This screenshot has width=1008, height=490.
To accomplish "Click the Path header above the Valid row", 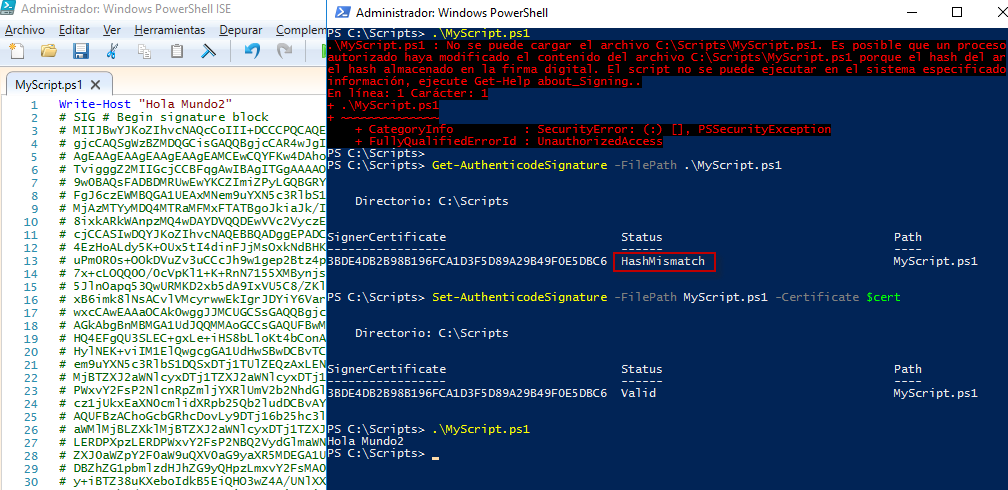I will pos(907,369).
